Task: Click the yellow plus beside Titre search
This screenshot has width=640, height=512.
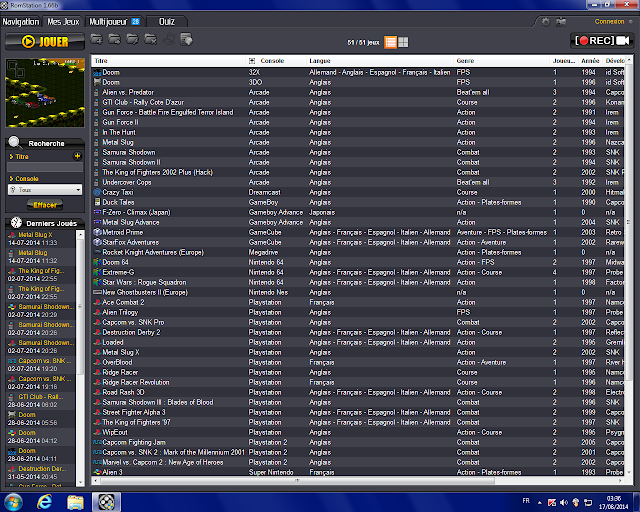Action: (x=77, y=156)
